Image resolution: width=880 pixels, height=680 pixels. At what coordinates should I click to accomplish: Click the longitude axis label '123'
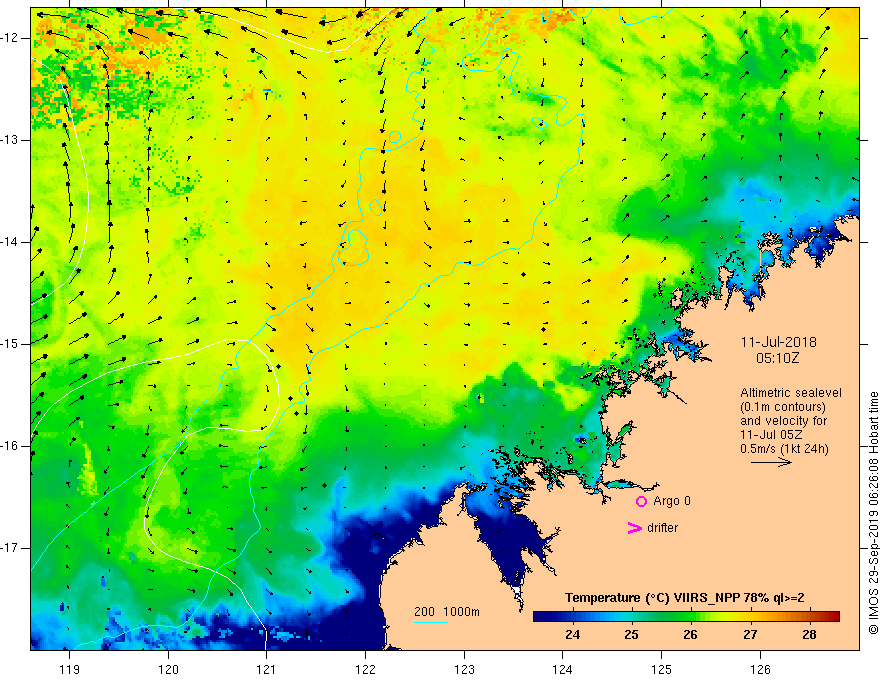(x=464, y=669)
